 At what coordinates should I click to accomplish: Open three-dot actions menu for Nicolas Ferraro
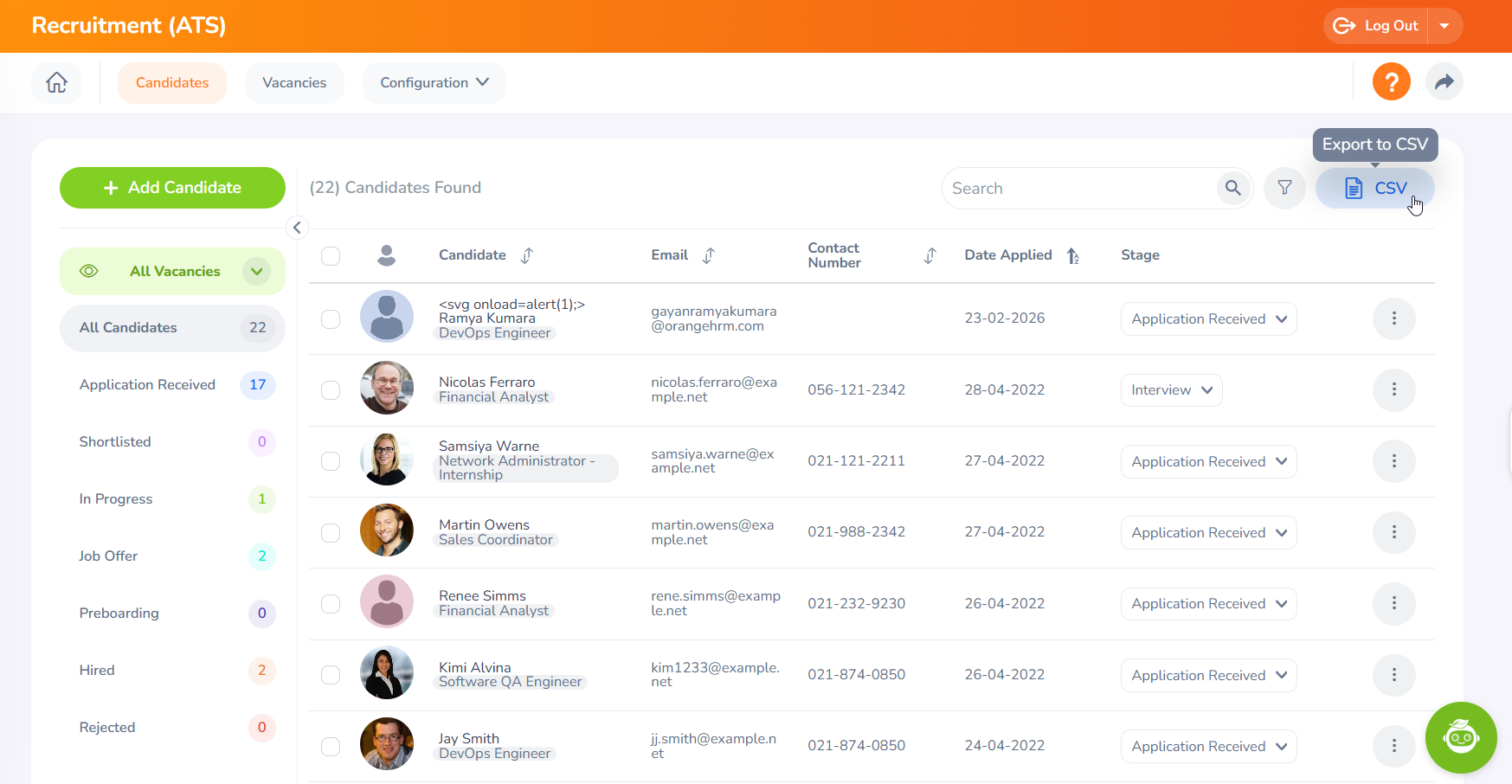click(x=1393, y=390)
